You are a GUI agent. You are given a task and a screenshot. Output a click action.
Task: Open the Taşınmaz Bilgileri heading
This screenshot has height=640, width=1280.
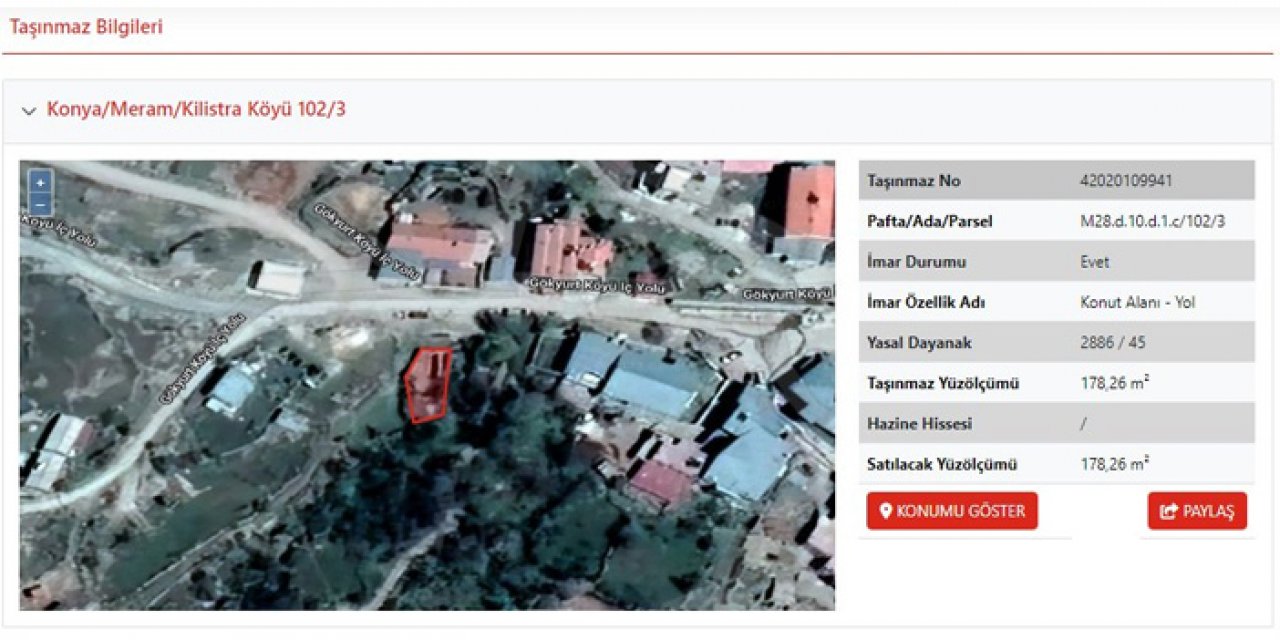[86, 28]
